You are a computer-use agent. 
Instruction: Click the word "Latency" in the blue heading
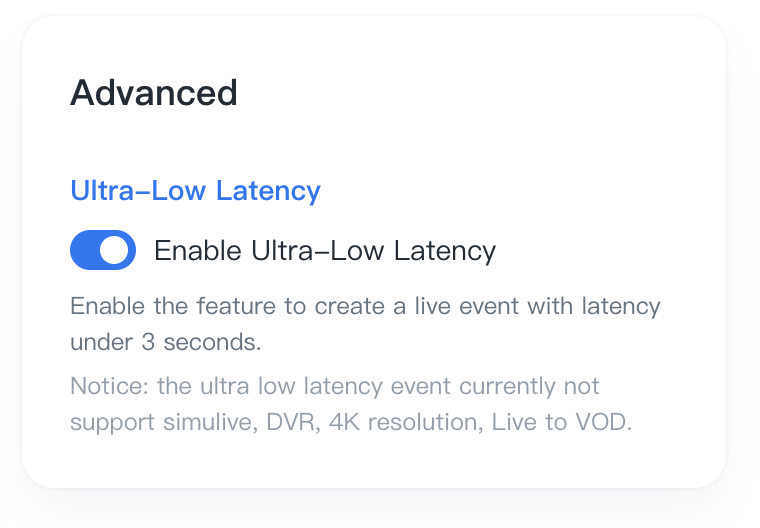[x=275, y=190]
